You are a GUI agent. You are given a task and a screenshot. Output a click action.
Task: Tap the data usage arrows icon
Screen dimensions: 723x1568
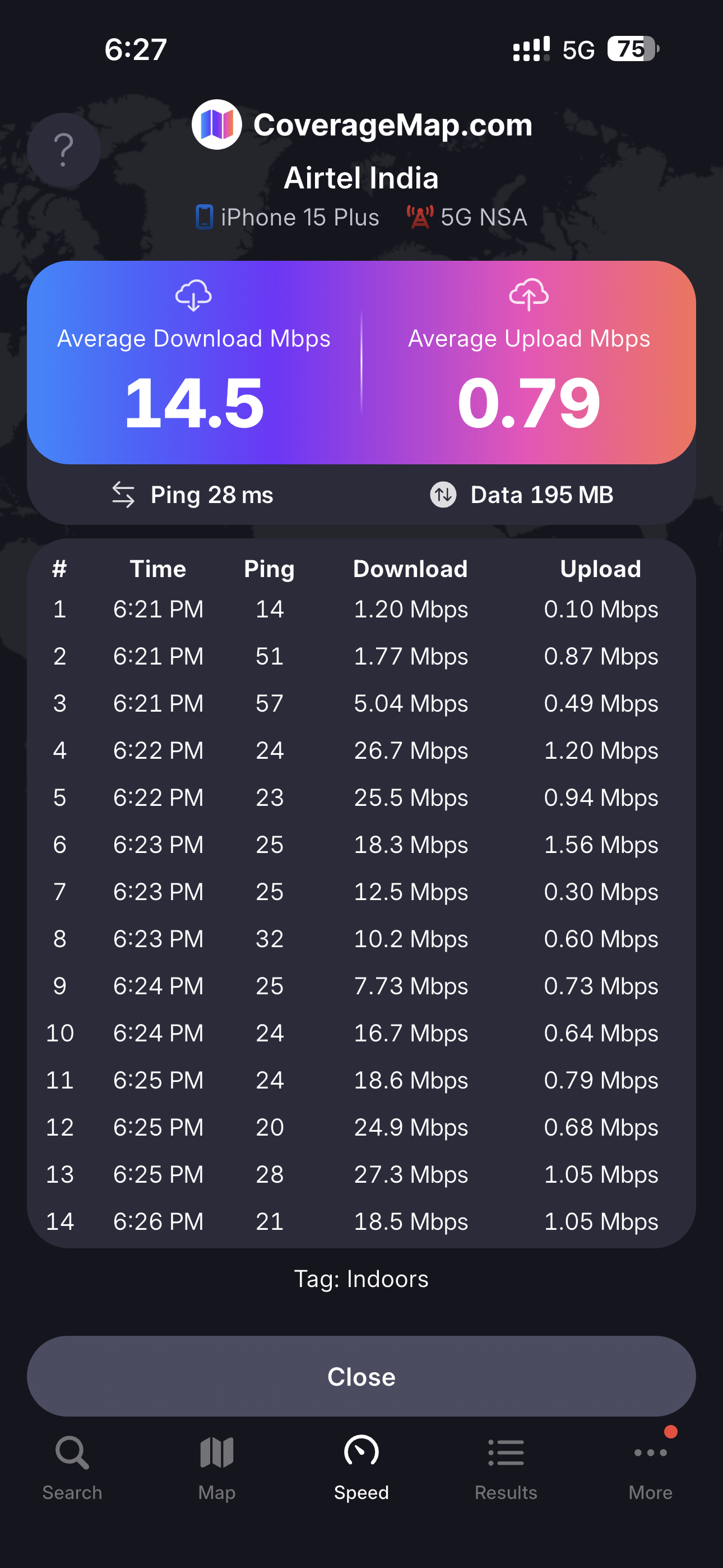tap(443, 494)
